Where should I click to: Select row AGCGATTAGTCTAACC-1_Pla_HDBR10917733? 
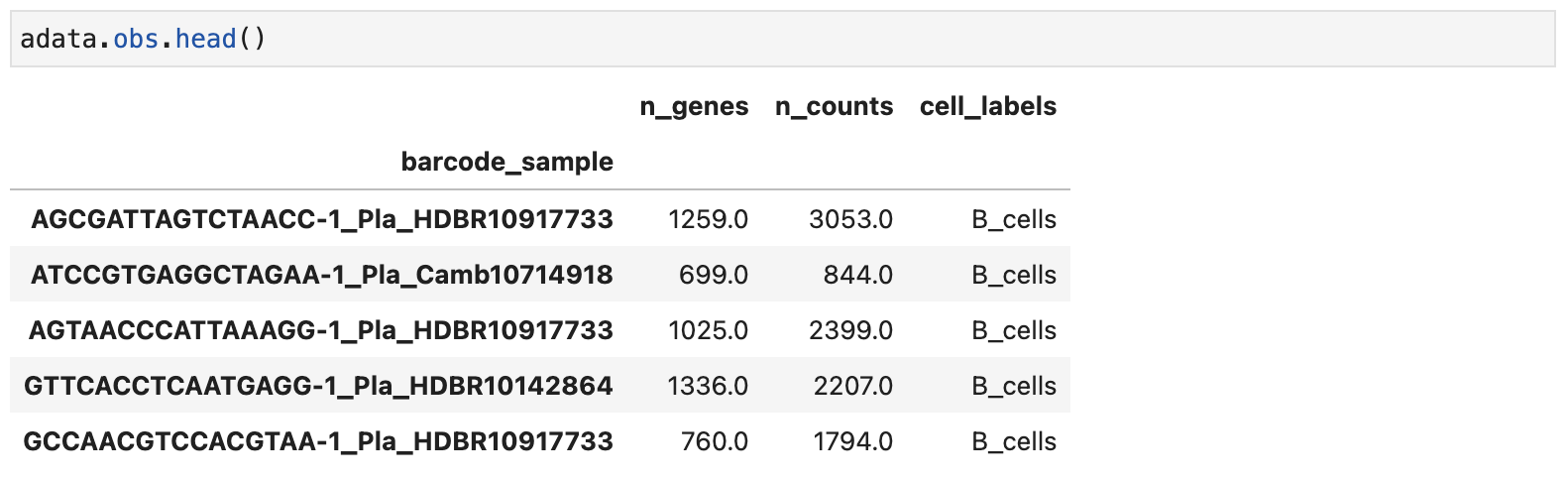pyautogui.click(x=540, y=219)
